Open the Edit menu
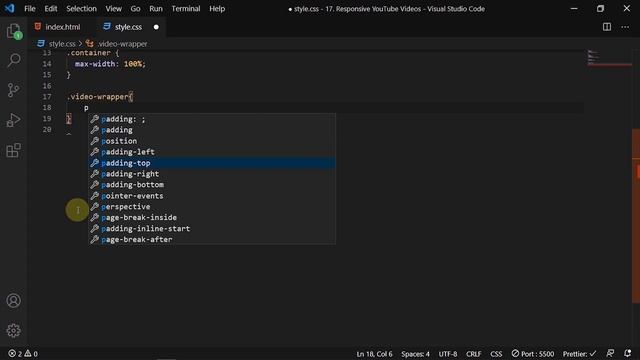 pos(51,9)
